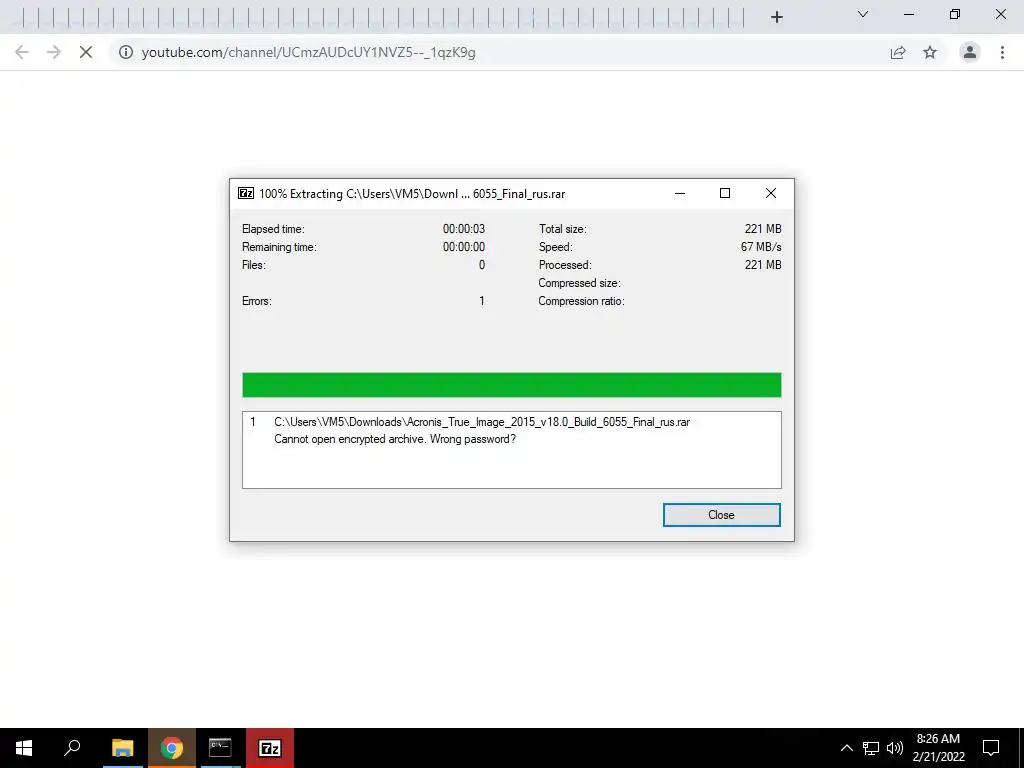The image size is (1024, 768).
Task: Click the Errors: 1 count value
Action: tap(482, 301)
